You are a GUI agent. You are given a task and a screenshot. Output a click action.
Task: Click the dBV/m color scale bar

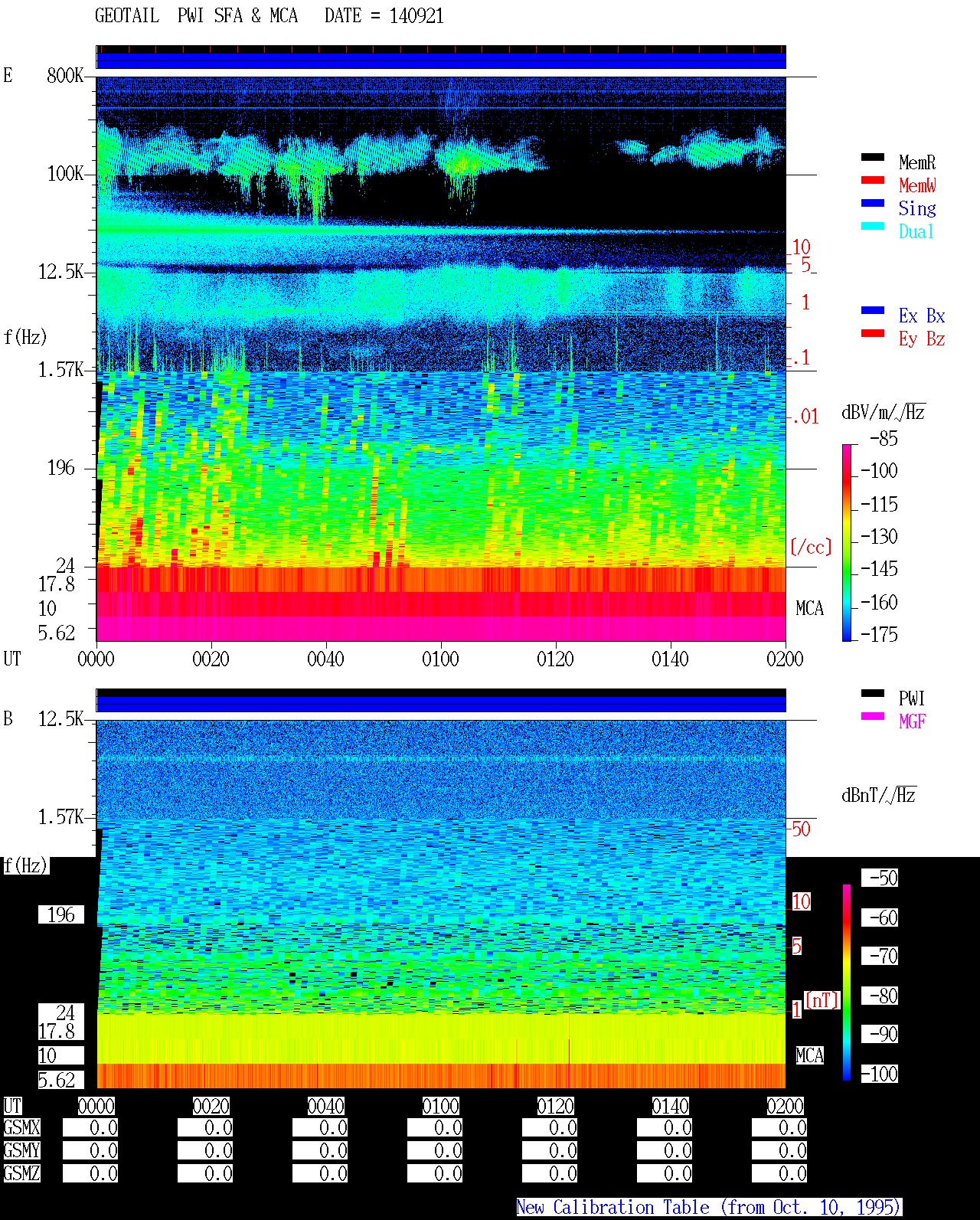tap(847, 542)
